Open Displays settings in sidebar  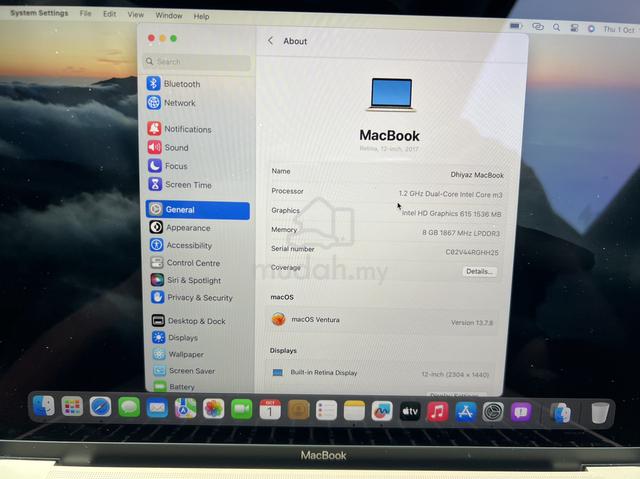[176, 338]
